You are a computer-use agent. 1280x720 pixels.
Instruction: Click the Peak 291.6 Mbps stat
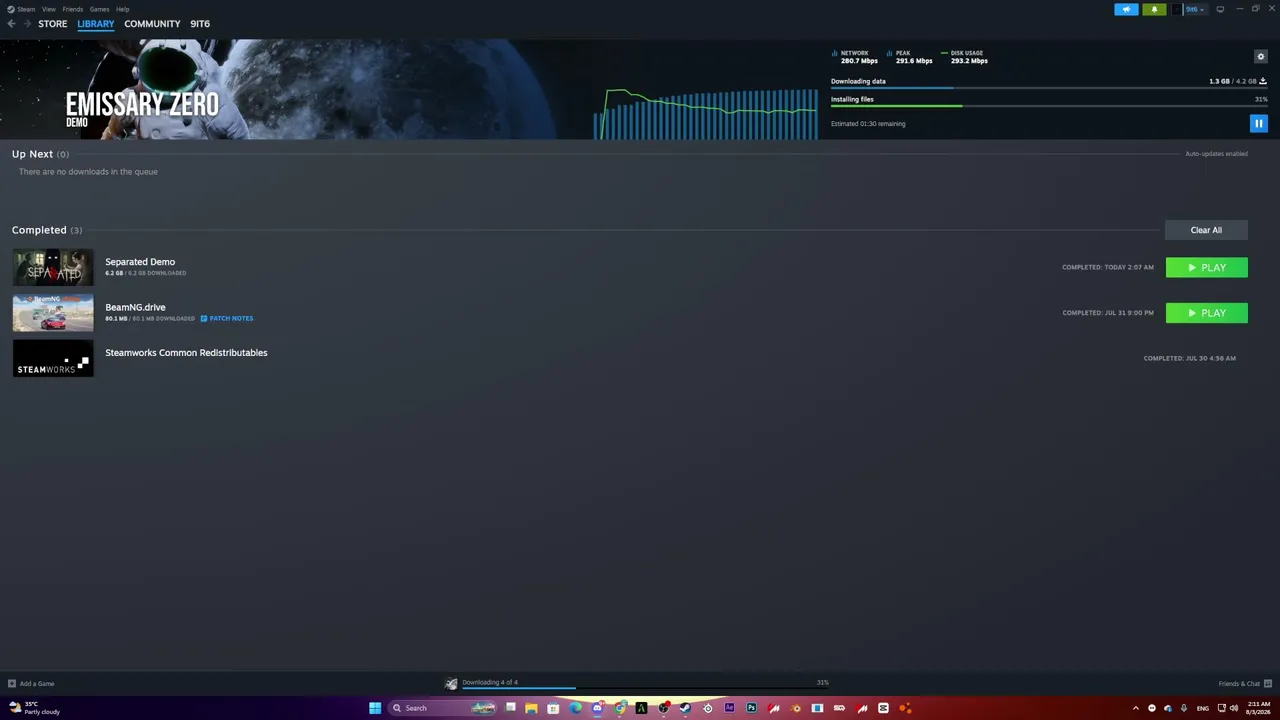tap(909, 57)
